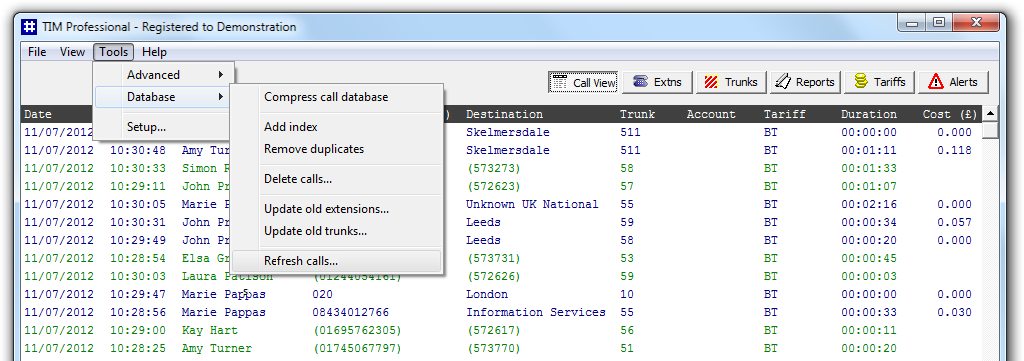Click the (573731) destination cell

(494, 259)
